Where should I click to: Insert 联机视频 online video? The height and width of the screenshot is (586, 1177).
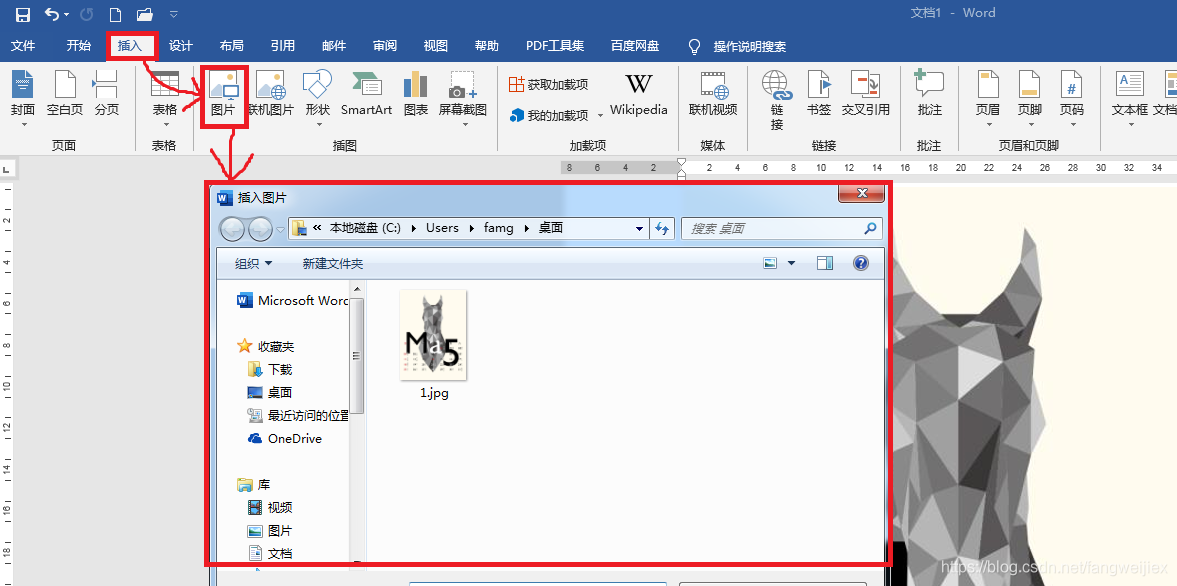click(x=713, y=95)
